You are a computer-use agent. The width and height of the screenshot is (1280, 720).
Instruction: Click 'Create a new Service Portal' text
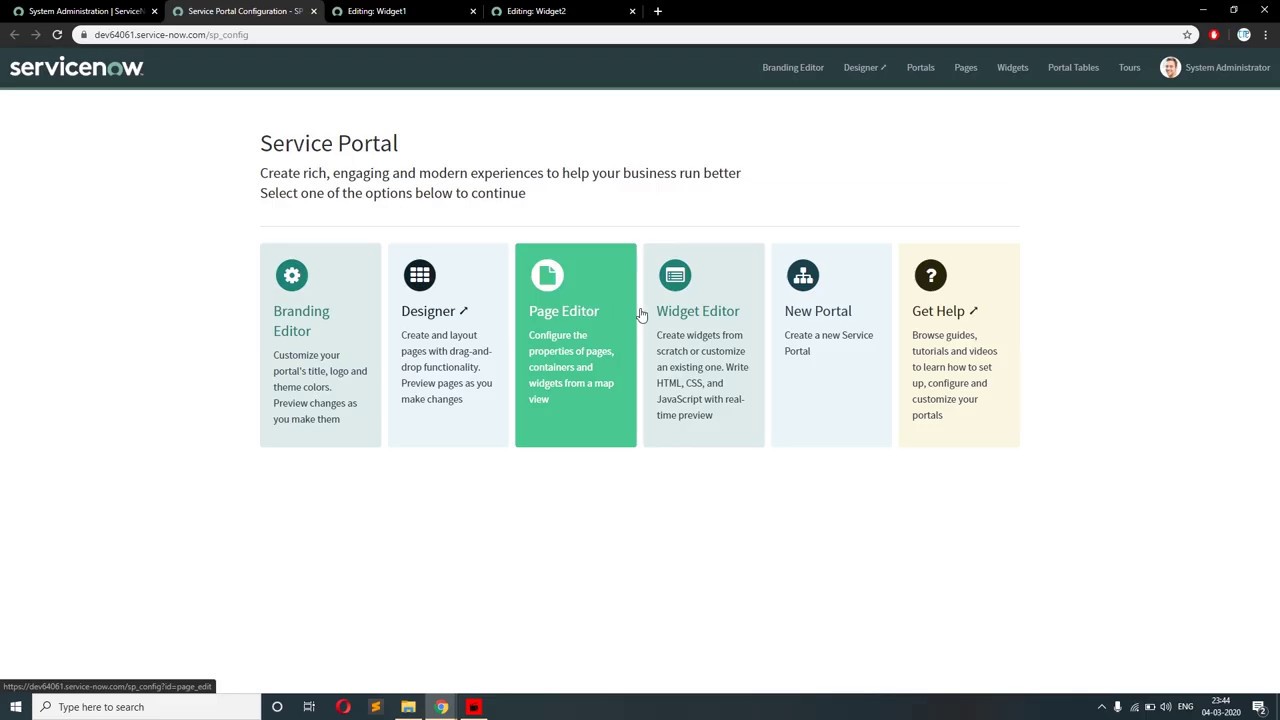(x=829, y=343)
